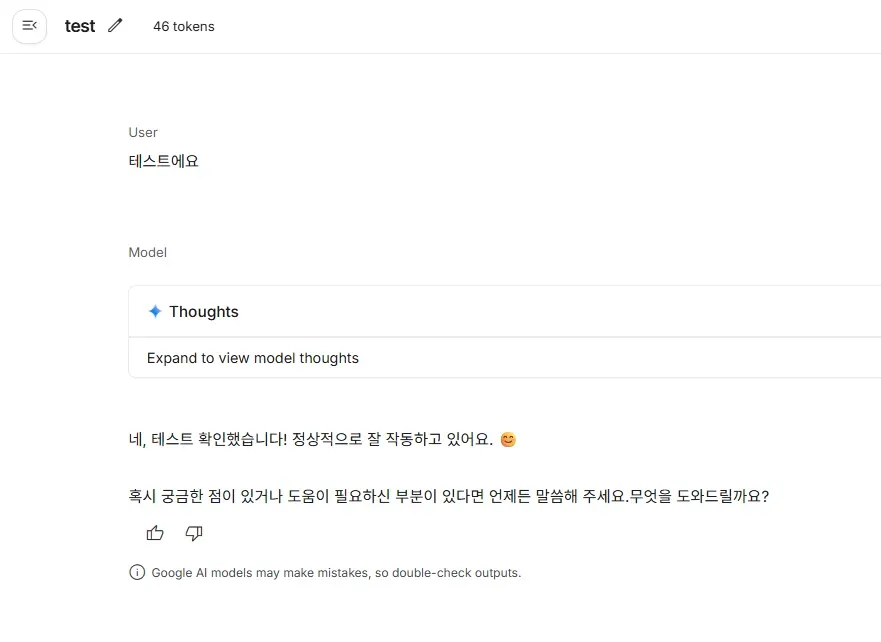Click the info icon beside the disclaimer

[x=137, y=573]
